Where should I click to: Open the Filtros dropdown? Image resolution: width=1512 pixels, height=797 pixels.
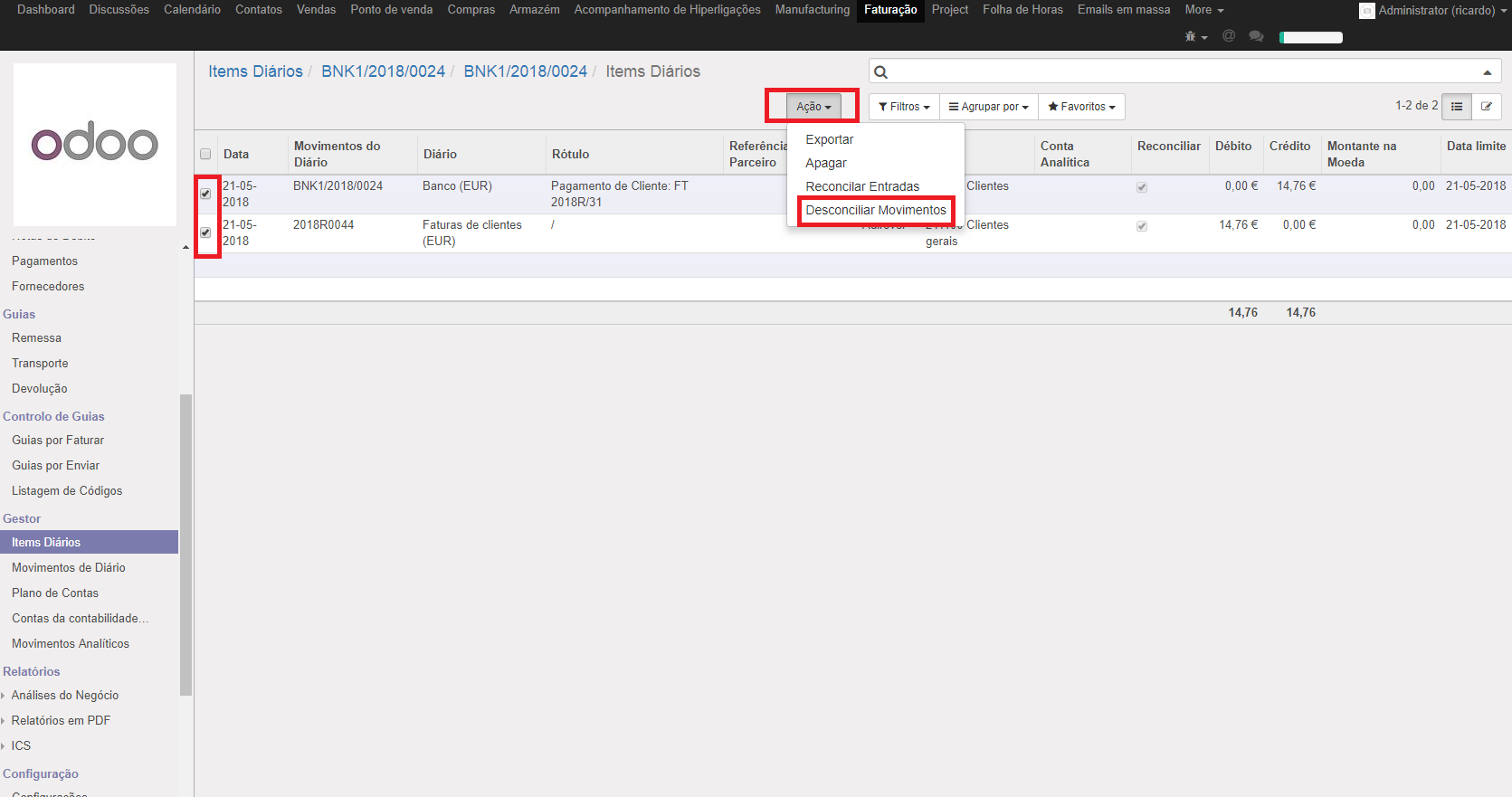coord(904,107)
